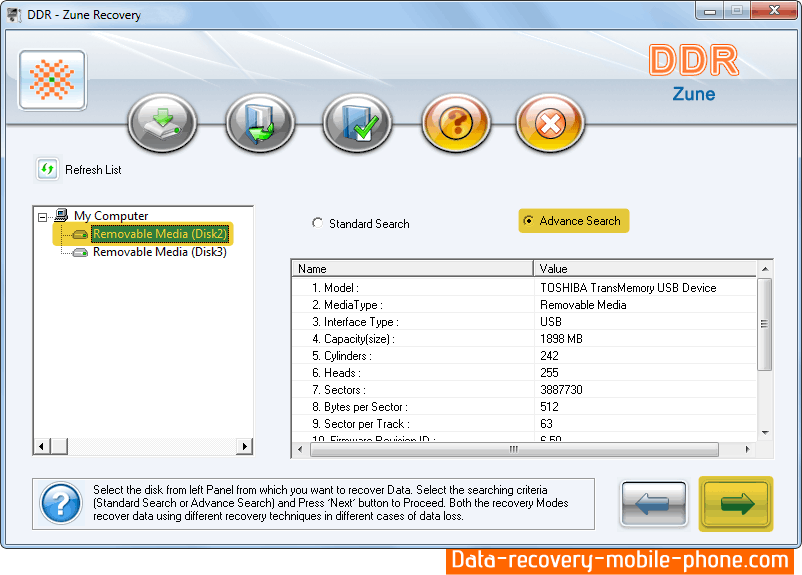Click the Refresh List green arrows icon
The image size is (802, 575).
(48, 169)
